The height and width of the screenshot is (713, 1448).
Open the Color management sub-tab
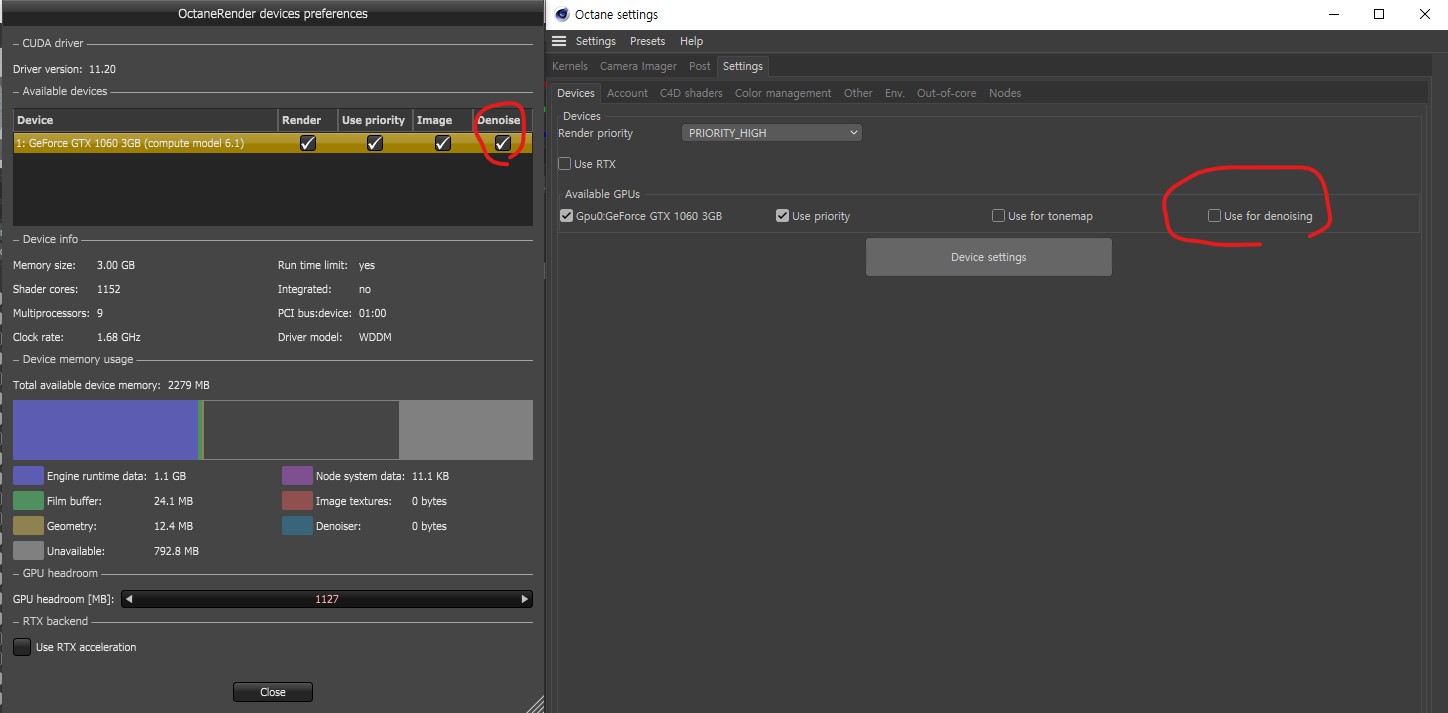[x=783, y=93]
